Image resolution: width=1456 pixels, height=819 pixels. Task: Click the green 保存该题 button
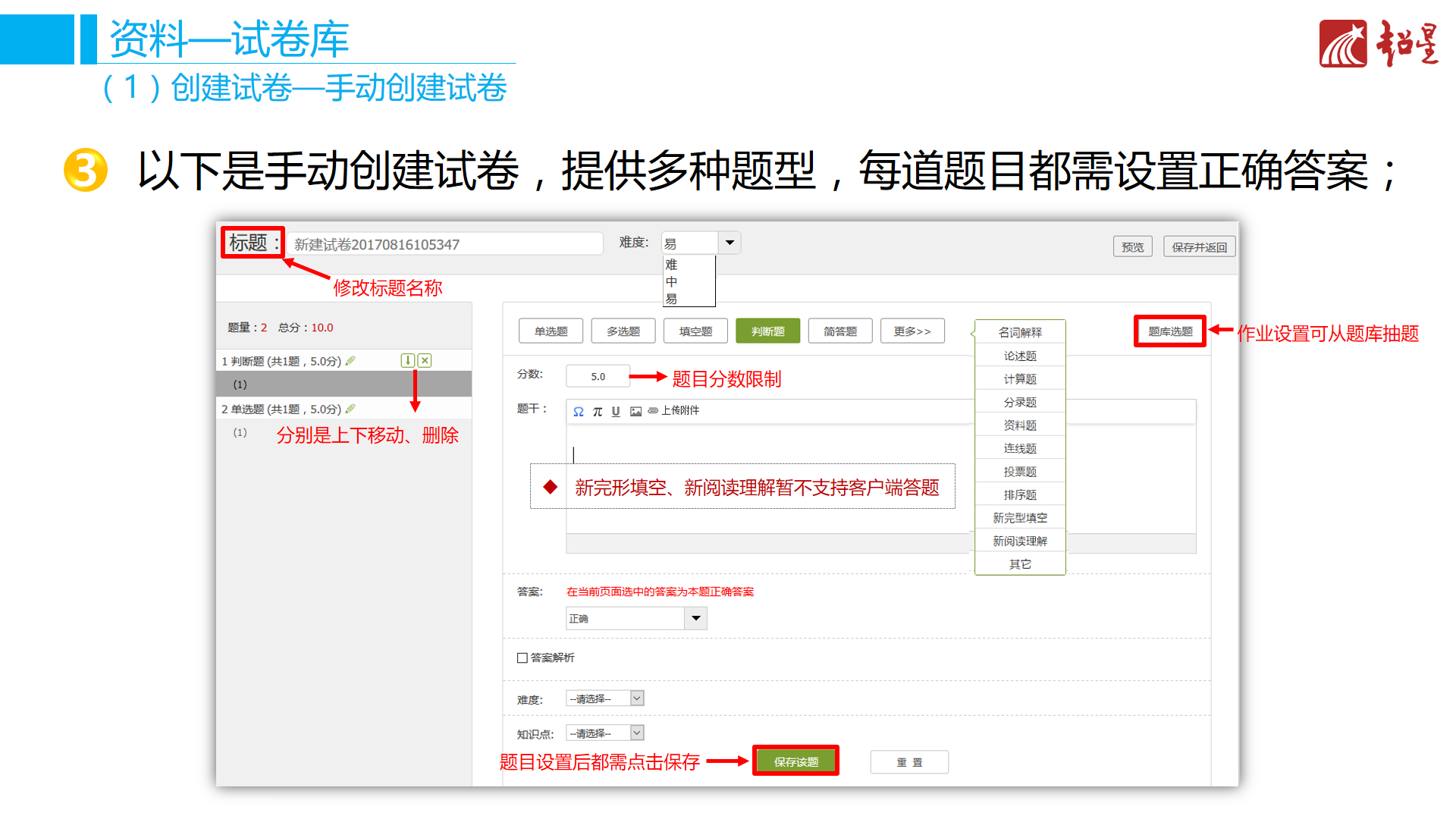pyautogui.click(x=795, y=761)
